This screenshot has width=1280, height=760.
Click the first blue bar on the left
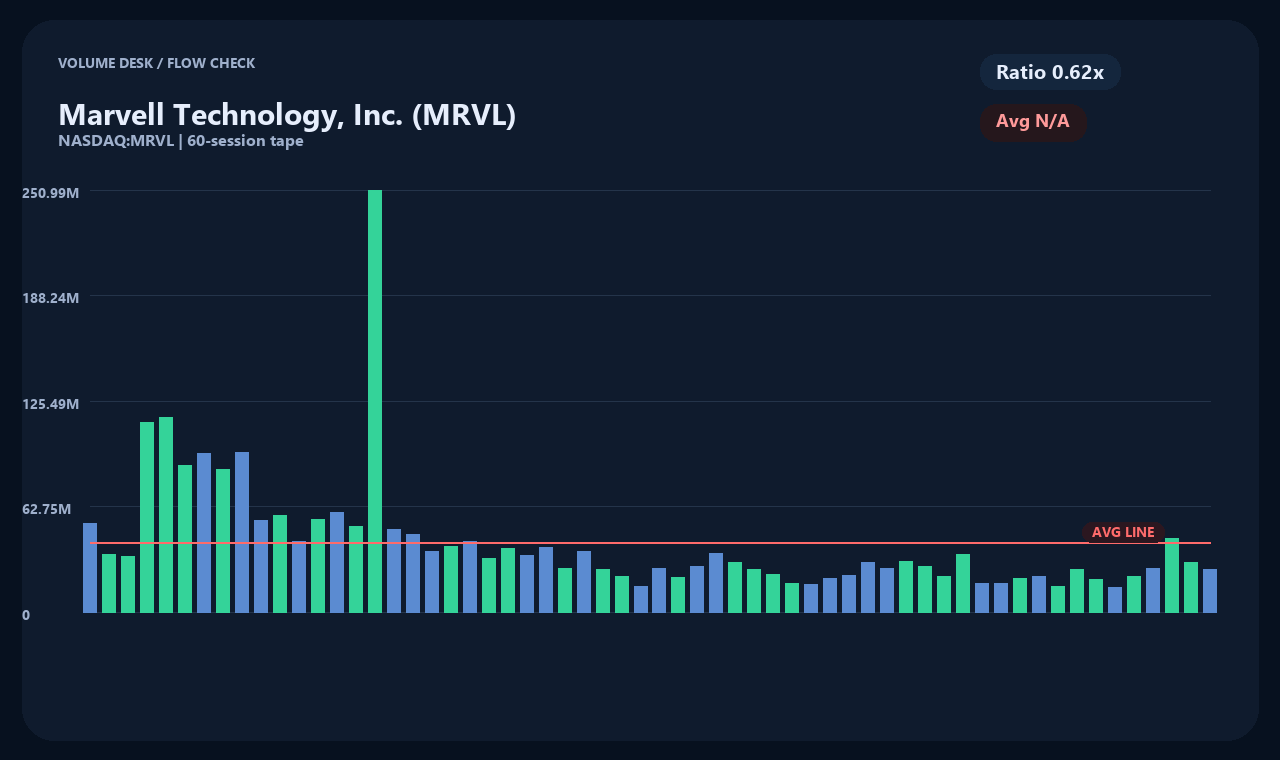tap(90, 568)
